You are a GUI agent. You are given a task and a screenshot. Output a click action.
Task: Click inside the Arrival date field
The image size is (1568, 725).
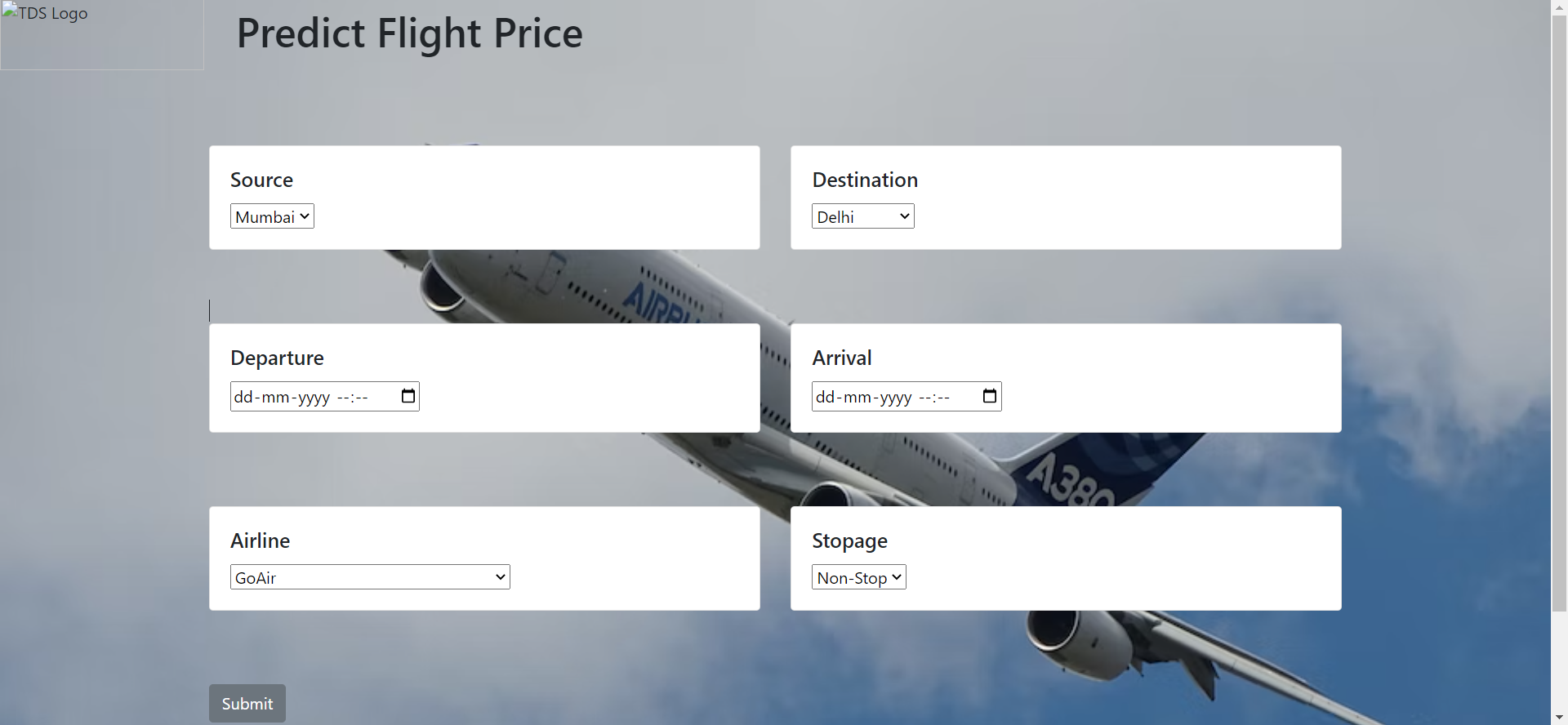coord(882,396)
